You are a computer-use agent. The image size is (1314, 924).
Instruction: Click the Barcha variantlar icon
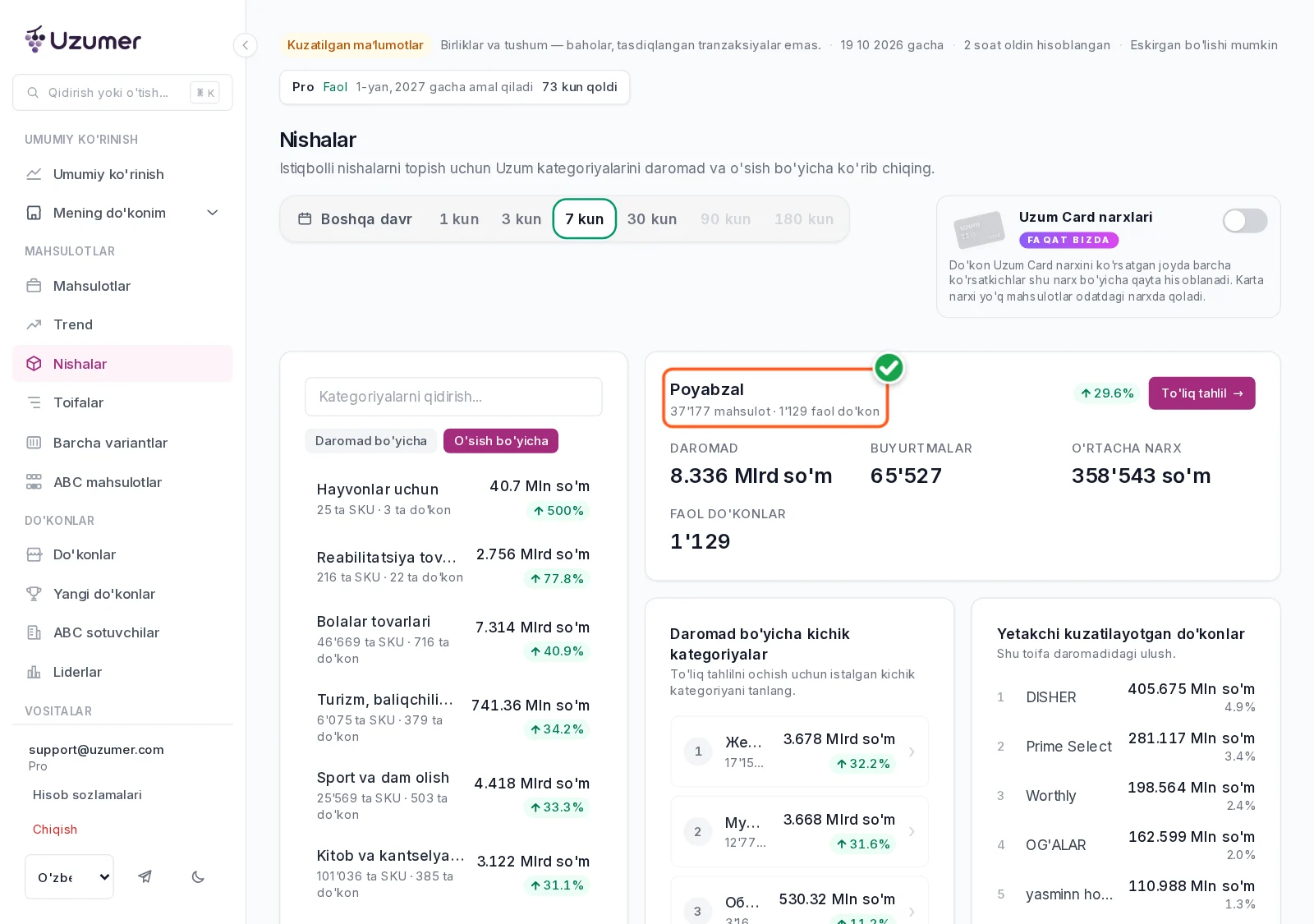[x=34, y=443]
